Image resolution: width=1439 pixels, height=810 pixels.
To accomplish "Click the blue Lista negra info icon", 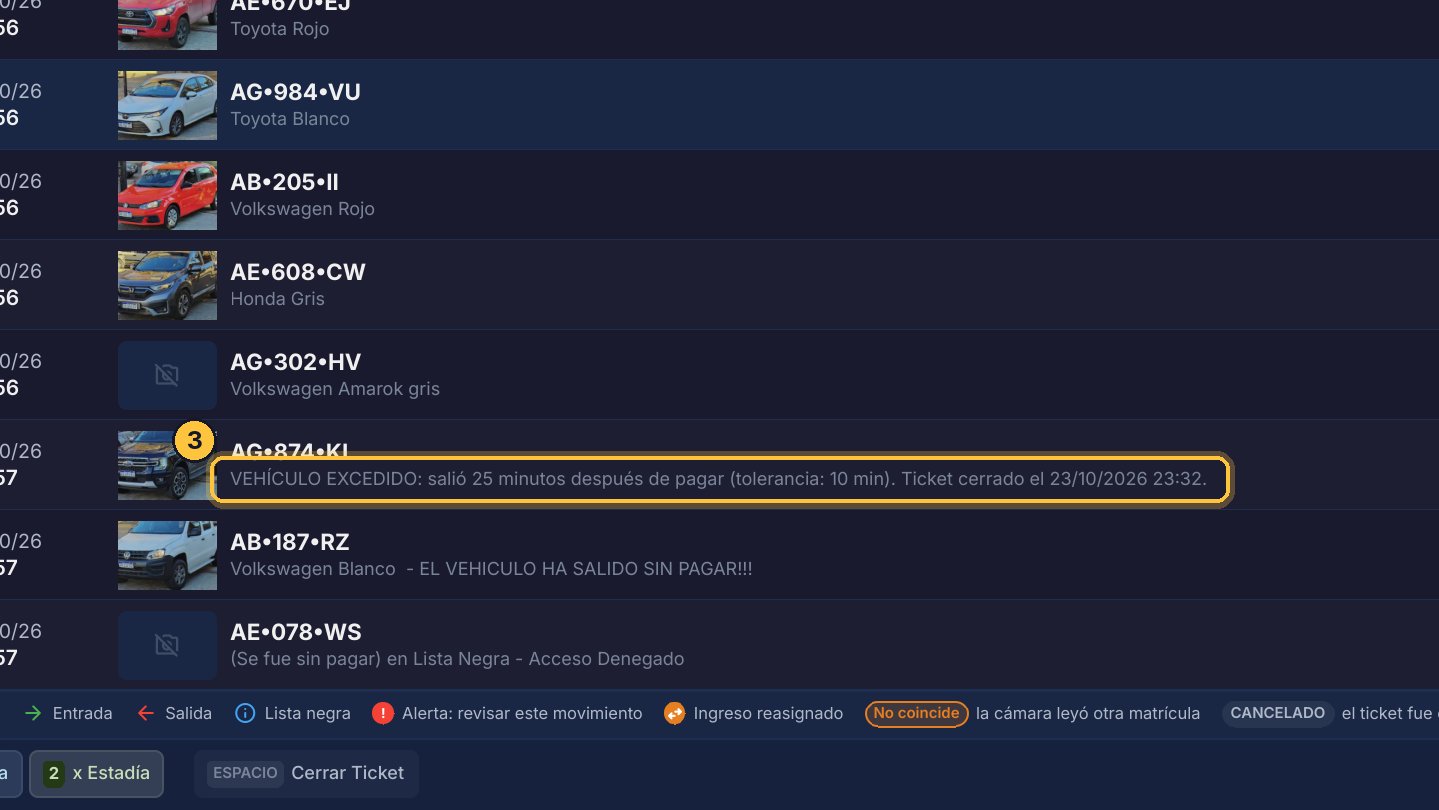I will [245, 713].
